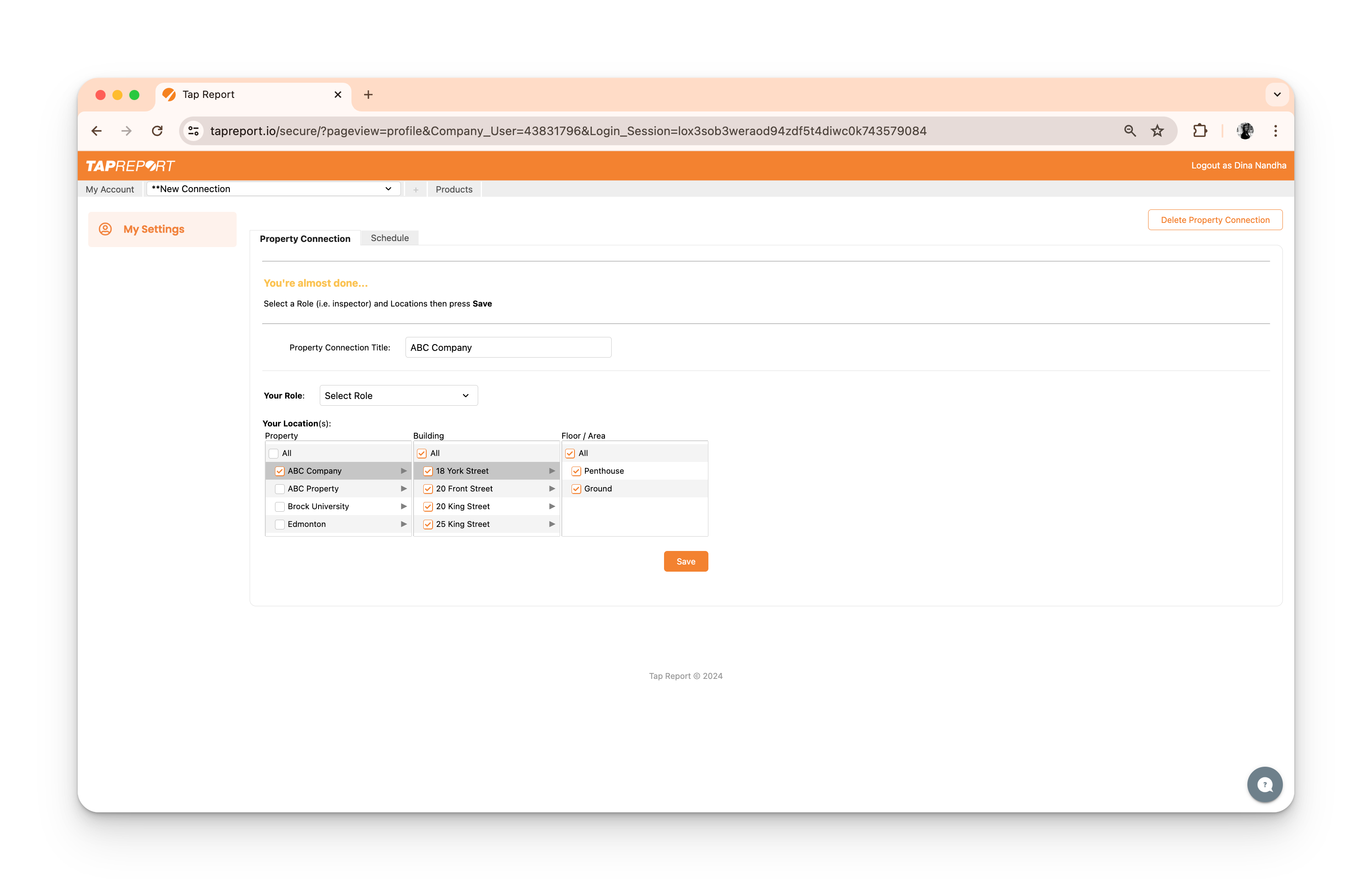The width and height of the screenshot is (1372, 890).
Task: Expand the ABC Property arrow
Action: [403, 488]
